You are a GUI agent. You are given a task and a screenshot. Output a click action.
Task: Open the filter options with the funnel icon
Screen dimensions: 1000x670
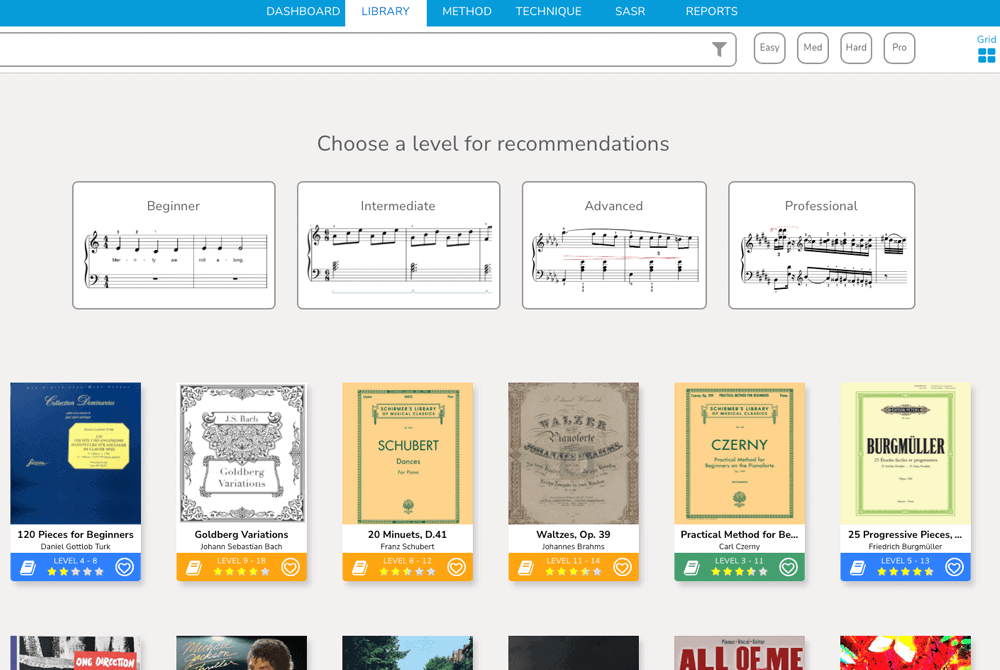[720, 48]
